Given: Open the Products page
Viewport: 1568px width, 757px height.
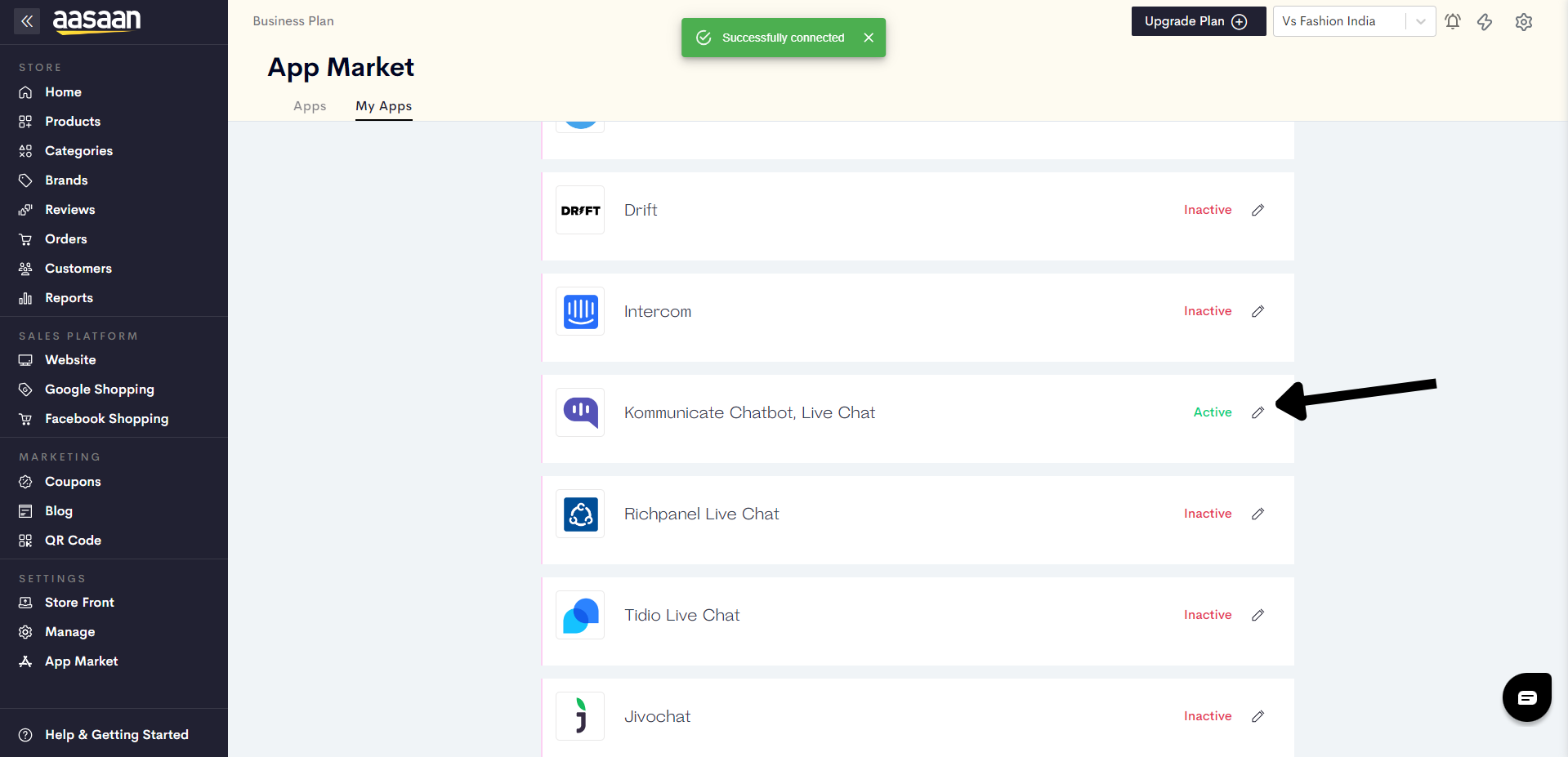Looking at the screenshot, I should (73, 122).
